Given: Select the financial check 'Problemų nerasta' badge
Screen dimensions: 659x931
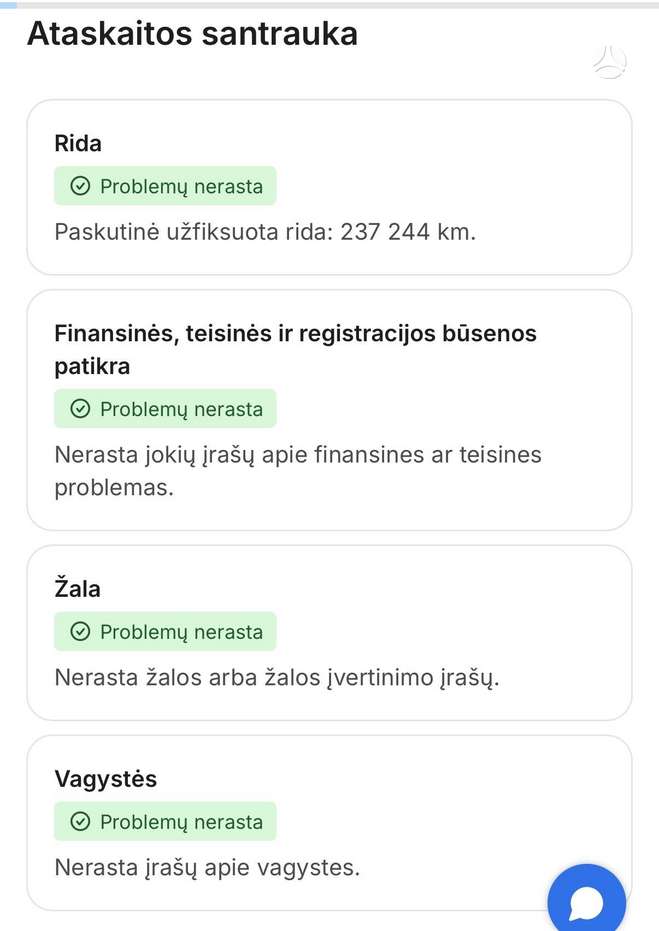Looking at the screenshot, I should click(165, 408).
